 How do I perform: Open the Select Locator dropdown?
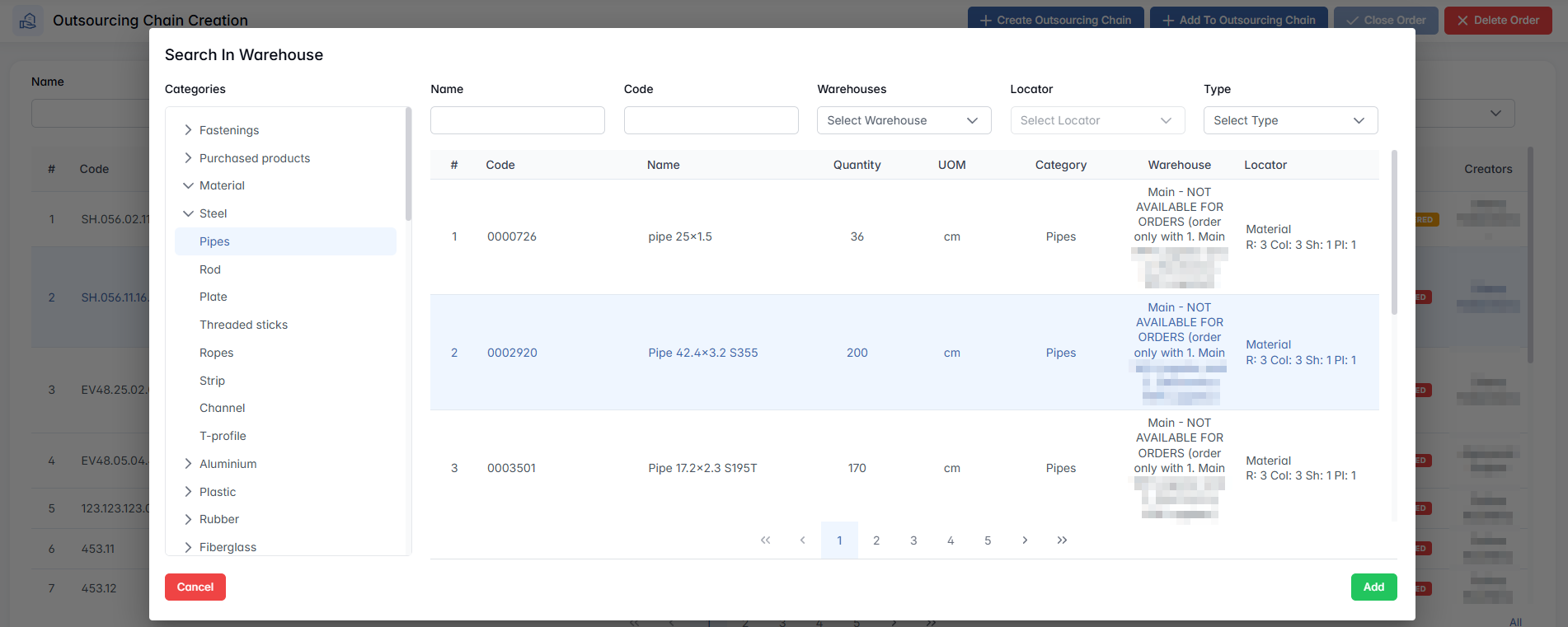1096,120
